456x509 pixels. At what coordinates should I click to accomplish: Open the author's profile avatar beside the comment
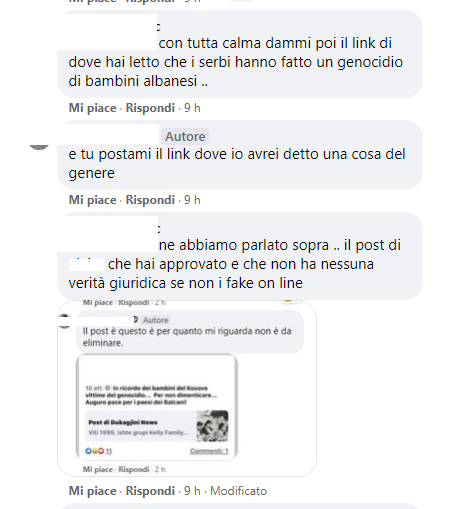39,147
